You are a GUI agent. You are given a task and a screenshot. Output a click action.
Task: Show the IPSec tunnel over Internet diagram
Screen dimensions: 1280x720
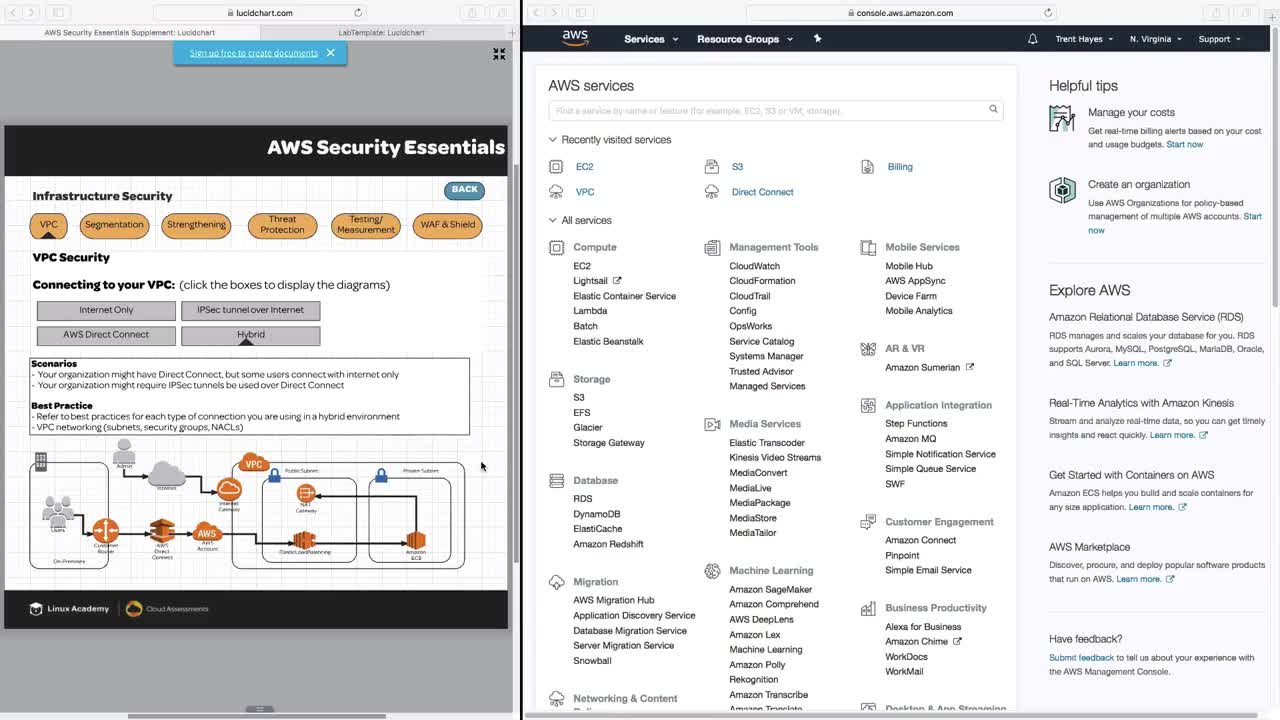pos(250,311)
